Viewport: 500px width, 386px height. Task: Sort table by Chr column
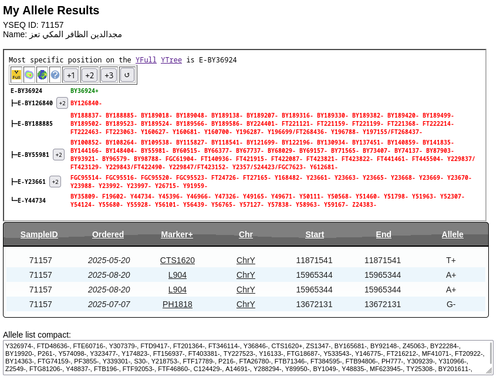pos(246,235)
